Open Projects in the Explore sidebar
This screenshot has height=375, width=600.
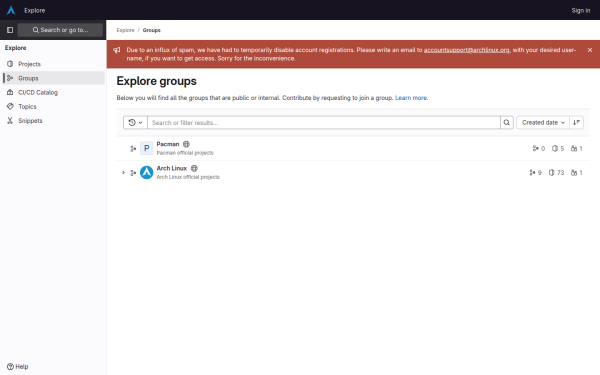tap(54, 64)
